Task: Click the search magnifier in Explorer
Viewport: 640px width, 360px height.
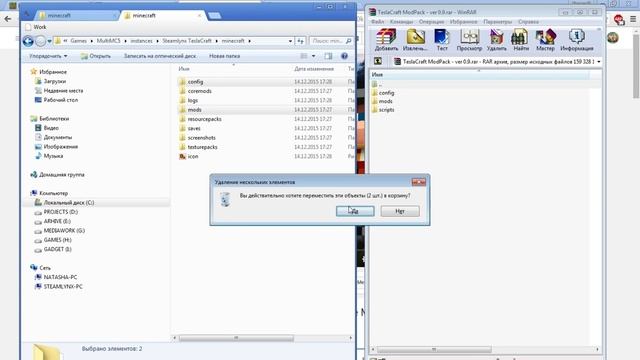Action: pos(348,41)
